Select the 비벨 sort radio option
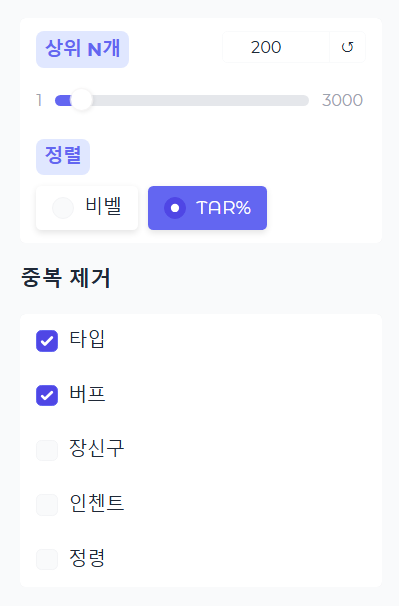The image size is (399, 606). (x=87, y=208)
